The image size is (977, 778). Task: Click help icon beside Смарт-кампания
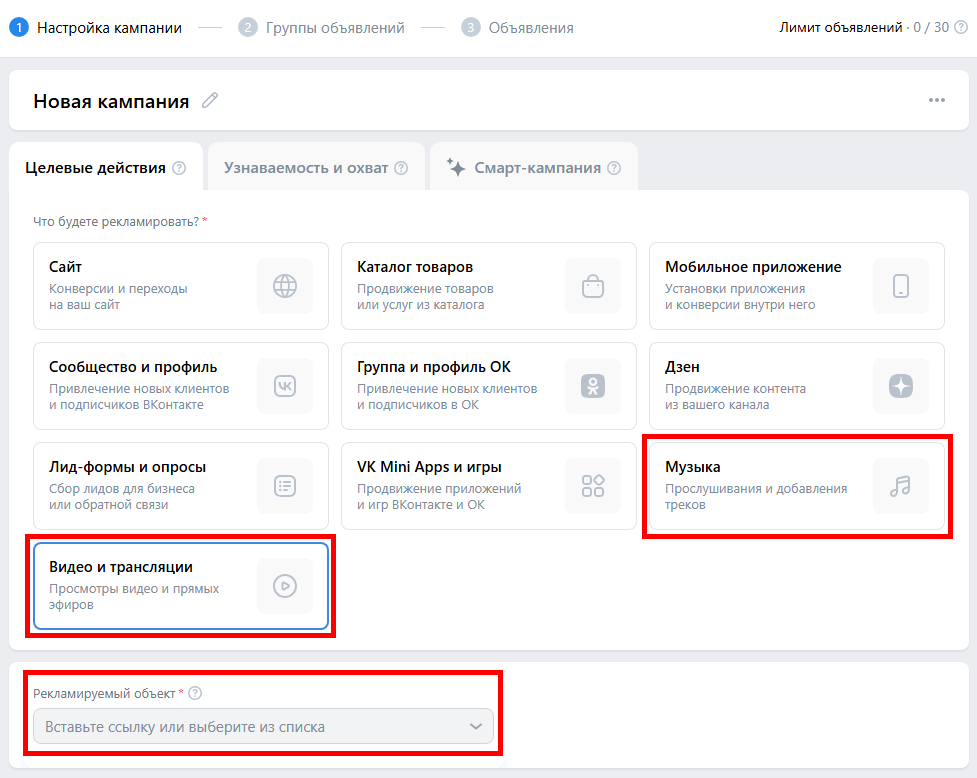[x=614, y=168]
